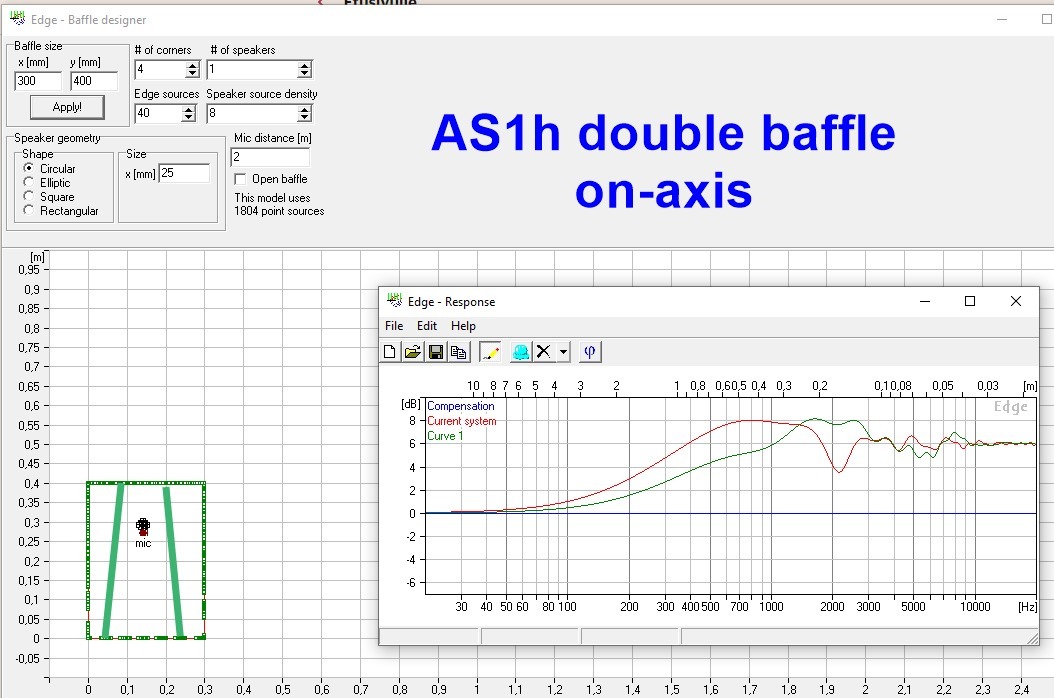Image resolution: width=1054 pixels, height=698 pixels.
Task: Open the Edit menu in Response window
Action: (427, 325)
